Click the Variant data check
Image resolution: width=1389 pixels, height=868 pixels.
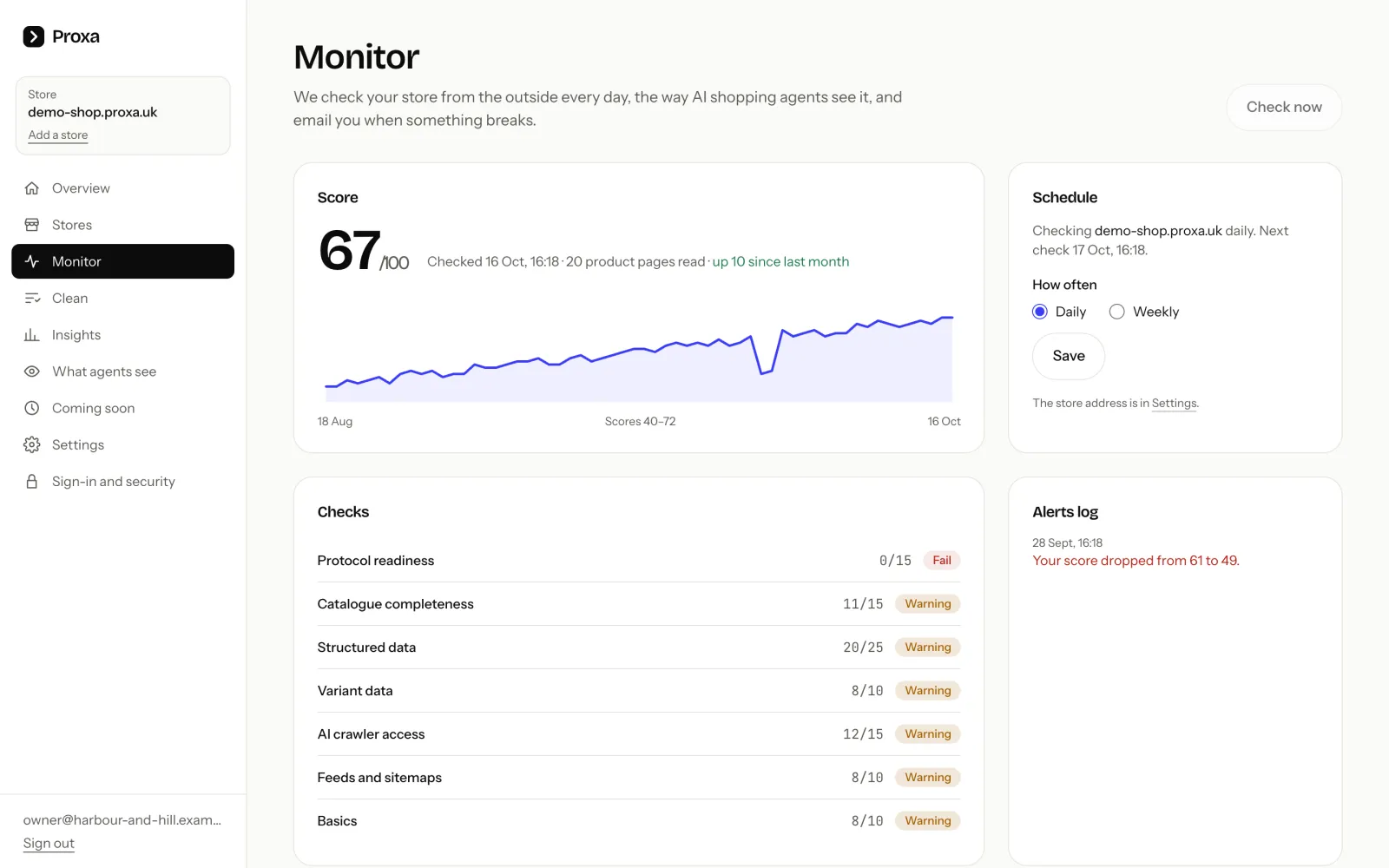639,691
